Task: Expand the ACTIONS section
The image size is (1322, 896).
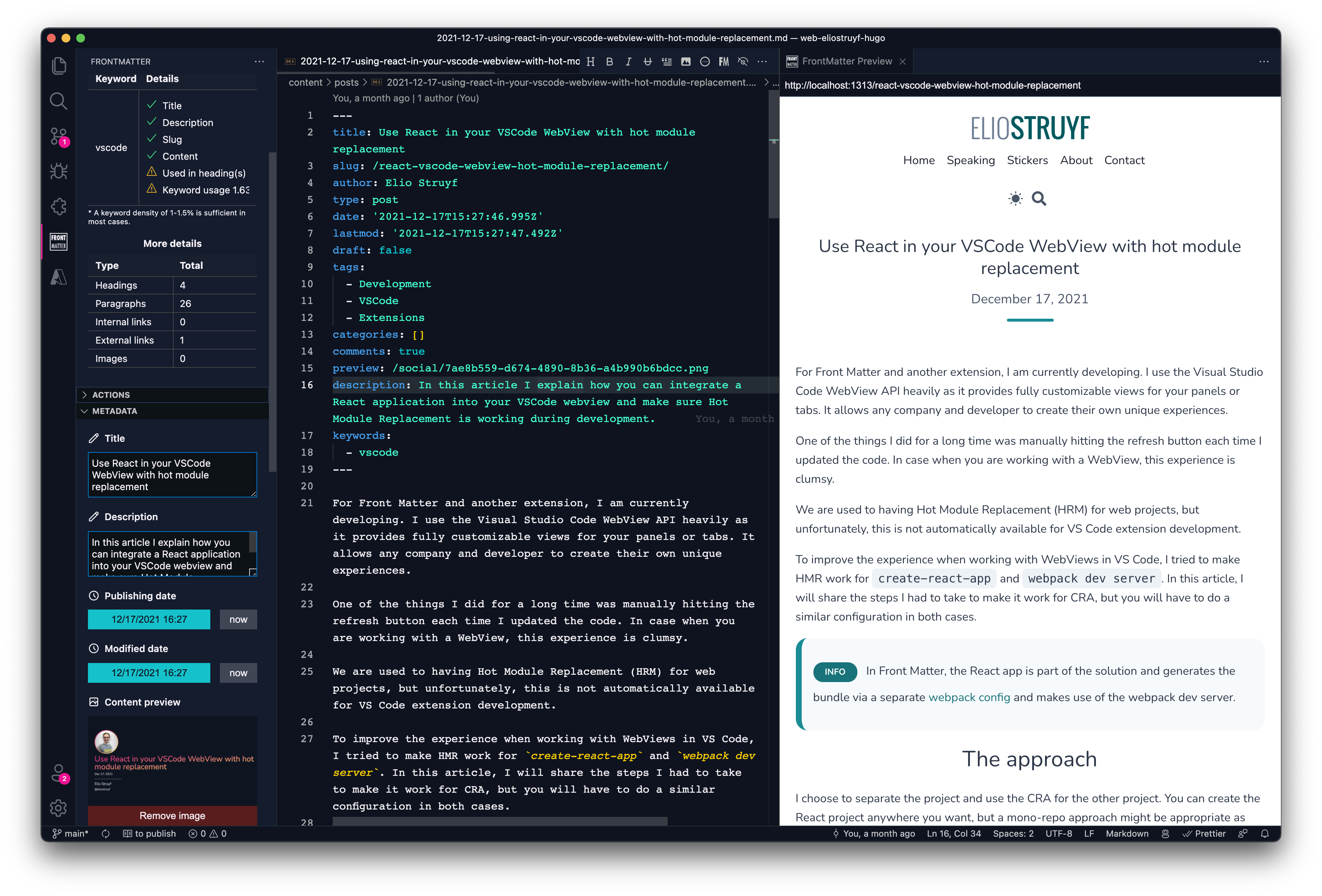Action: [x=172, y=395]
